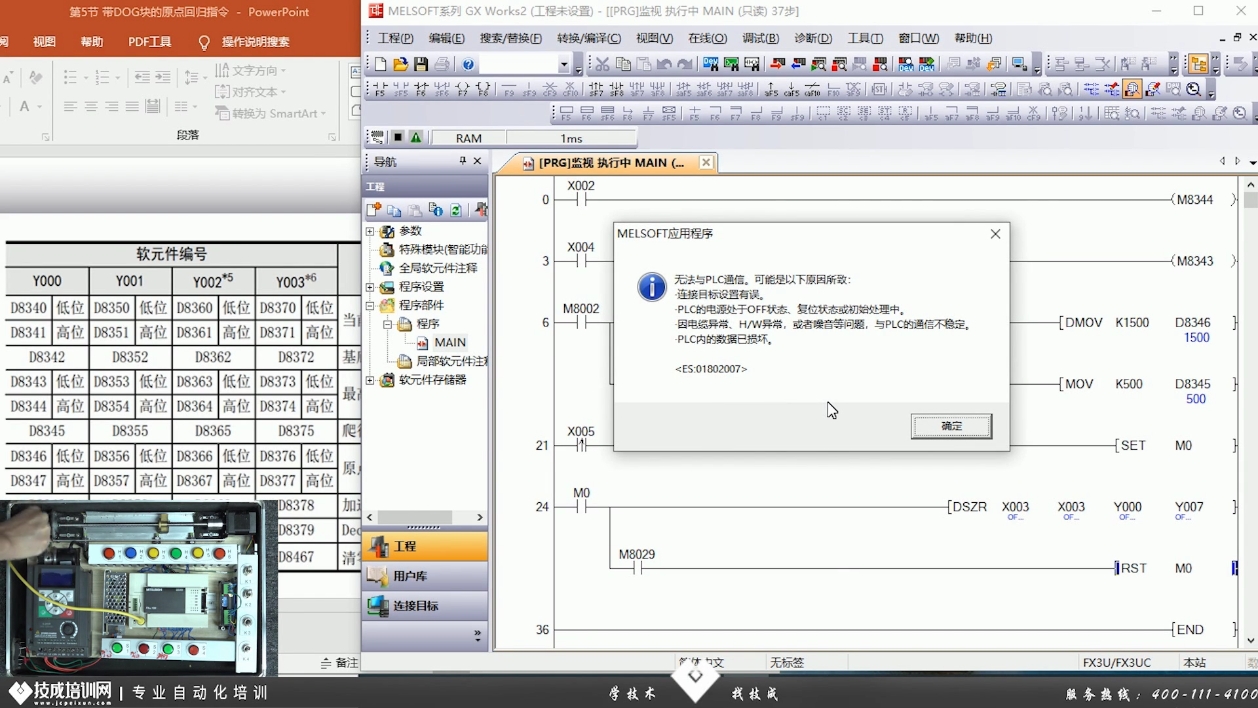1258x708 pixels.
Task: Click the zoom magnifier icon in ladder toolbar
Action: coord(1194,89)
